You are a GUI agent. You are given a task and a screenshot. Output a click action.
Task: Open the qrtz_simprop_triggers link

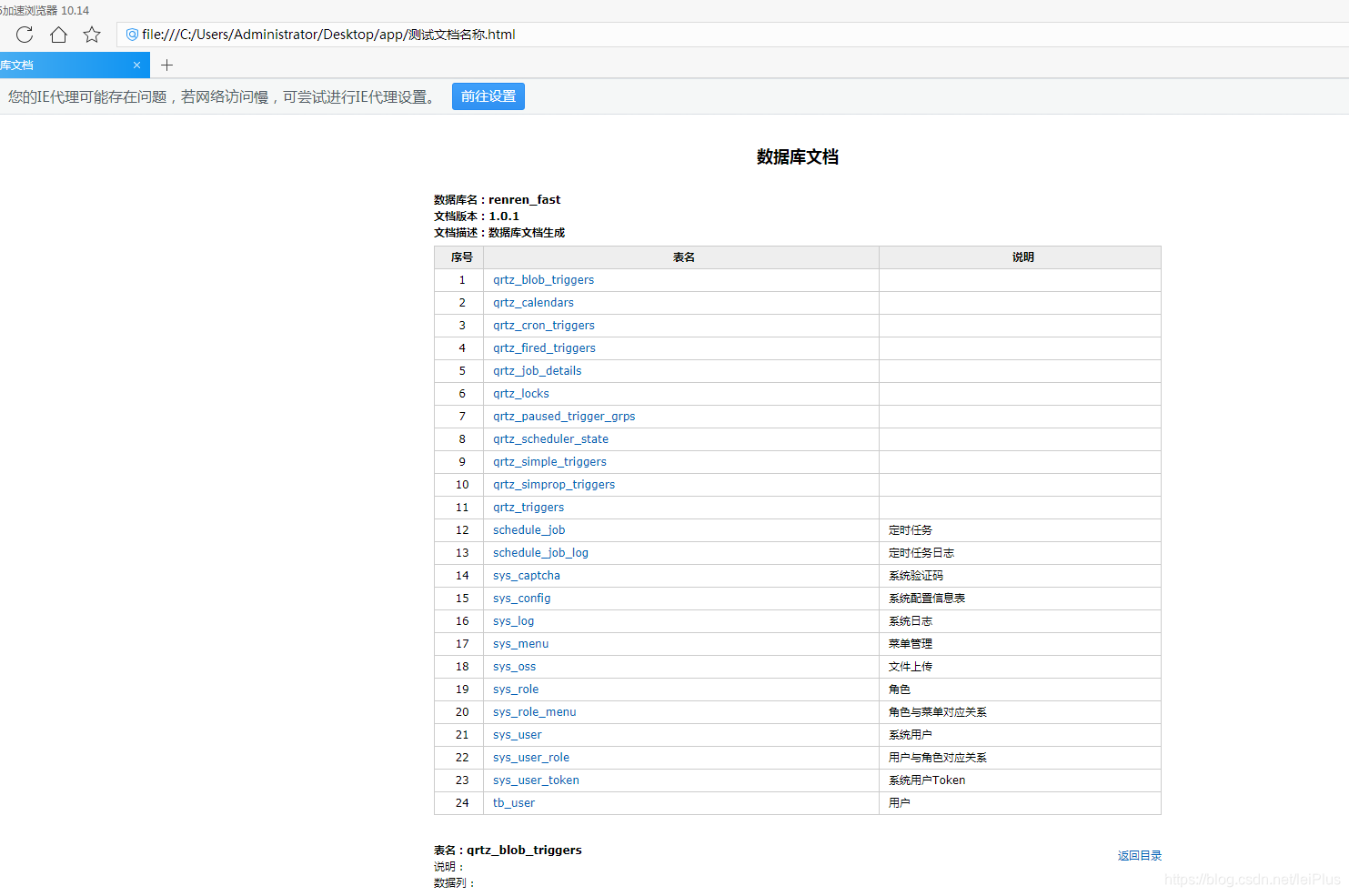pyautogui.click(x=554, y=485)
